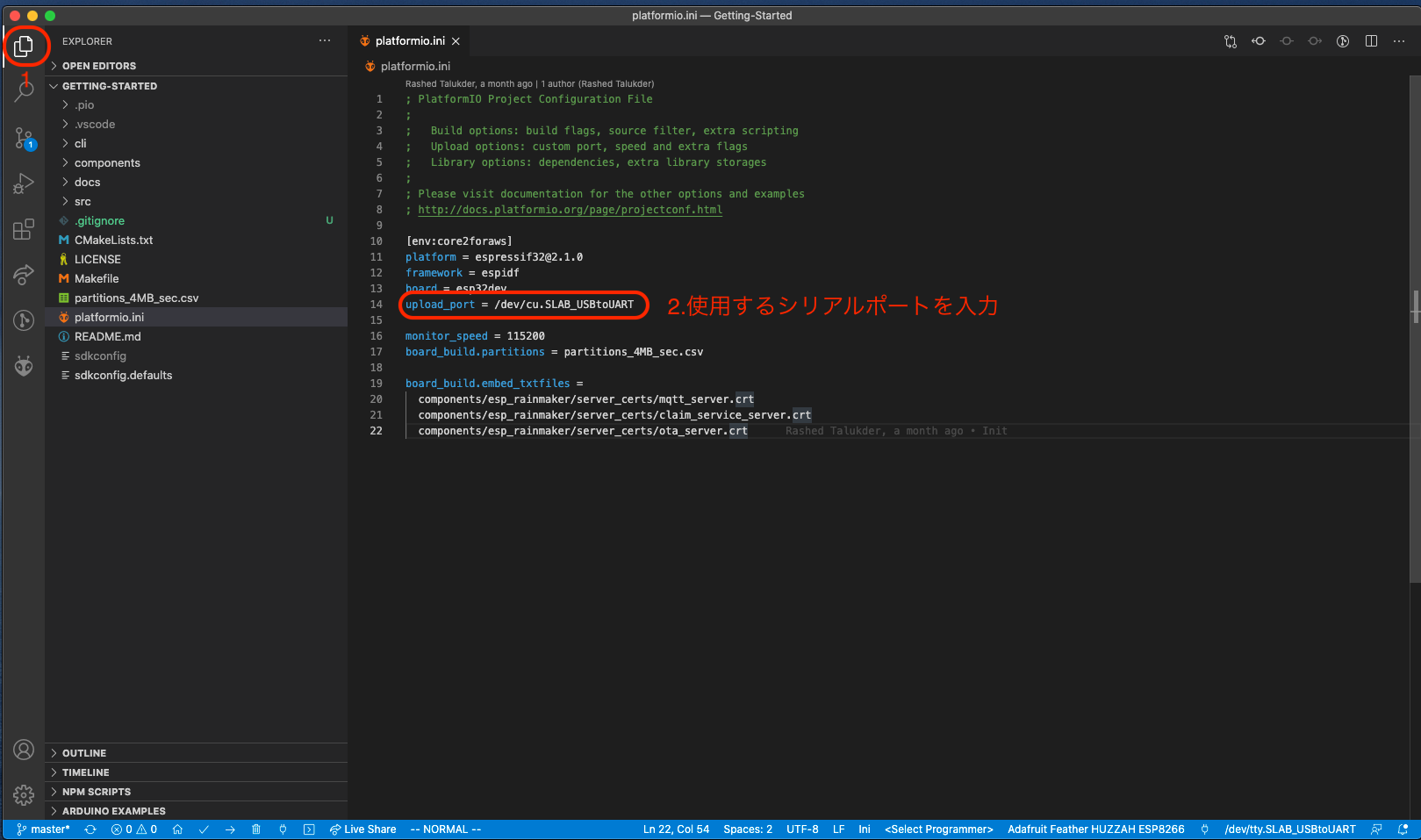Open the Manage gear icon

pos(24,795)
